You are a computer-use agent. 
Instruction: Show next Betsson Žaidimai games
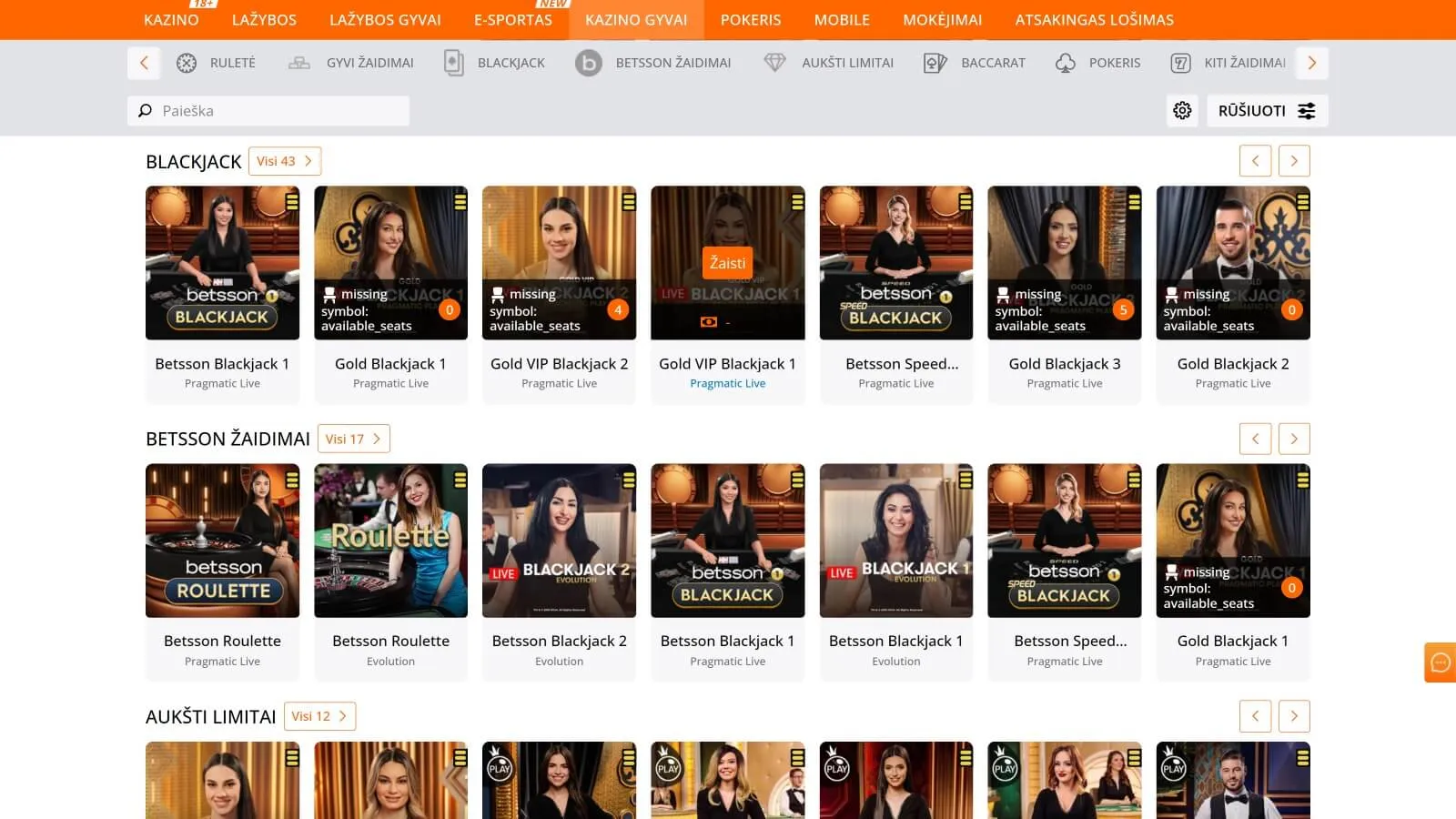click(1294, 439)
